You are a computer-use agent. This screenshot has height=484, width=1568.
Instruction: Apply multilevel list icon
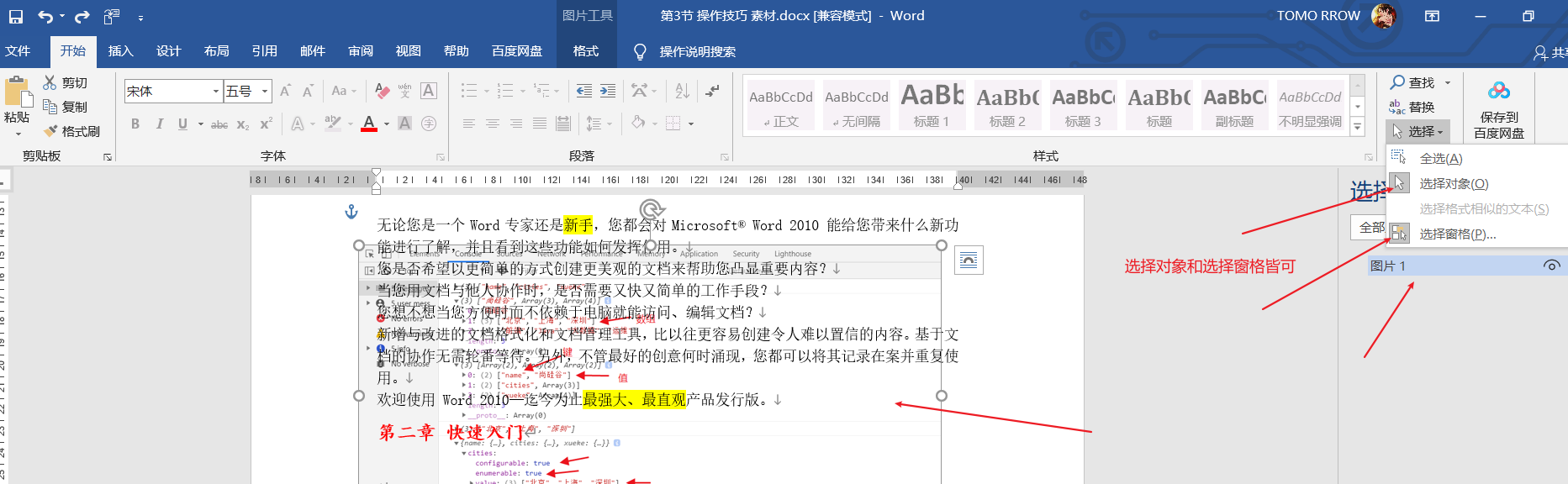click(x=541, y=91)
